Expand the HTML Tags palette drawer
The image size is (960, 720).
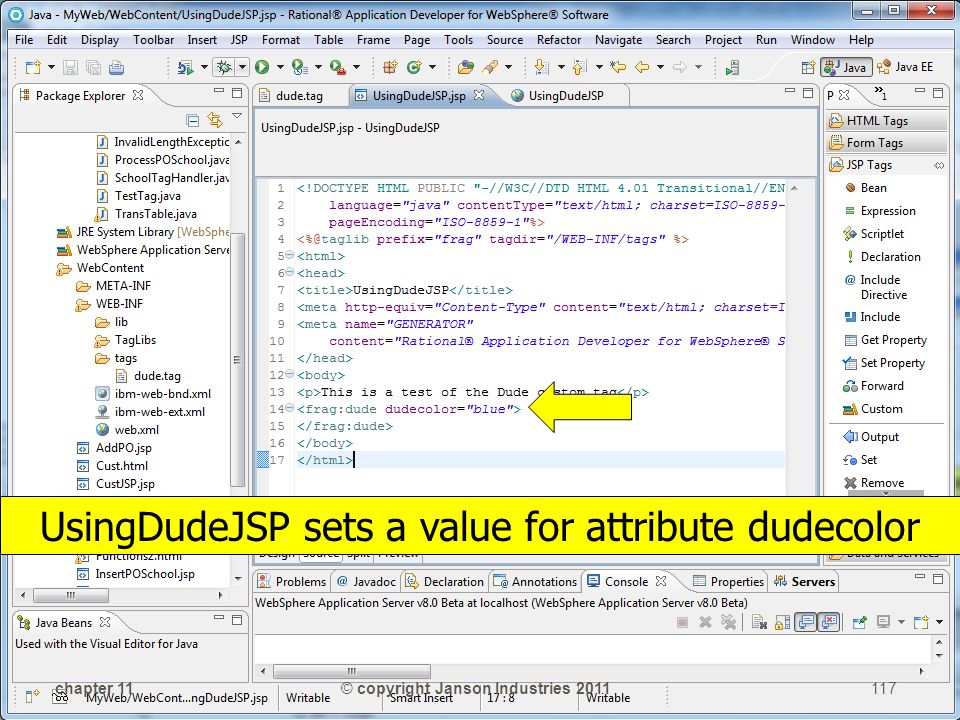(887, 121)
